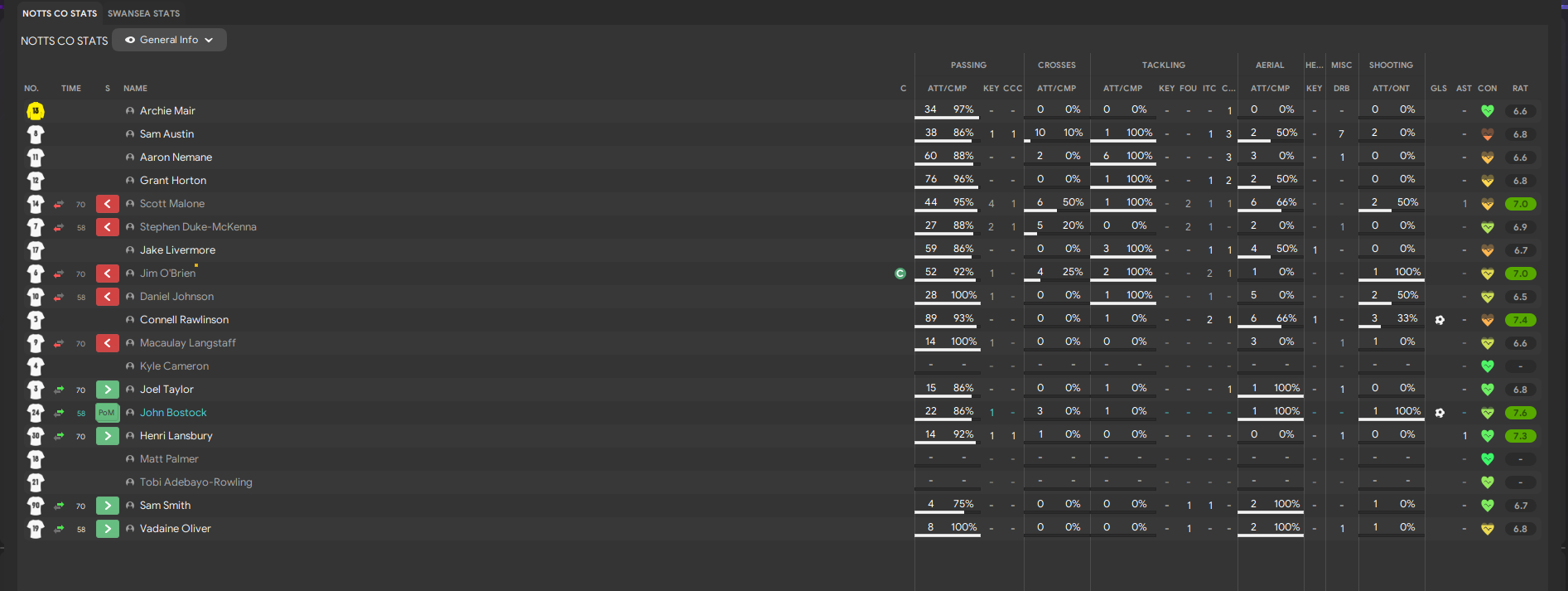Click Sam Austin's orange condition heart
Screen dimensions: 1568x591
(1488, 134)
